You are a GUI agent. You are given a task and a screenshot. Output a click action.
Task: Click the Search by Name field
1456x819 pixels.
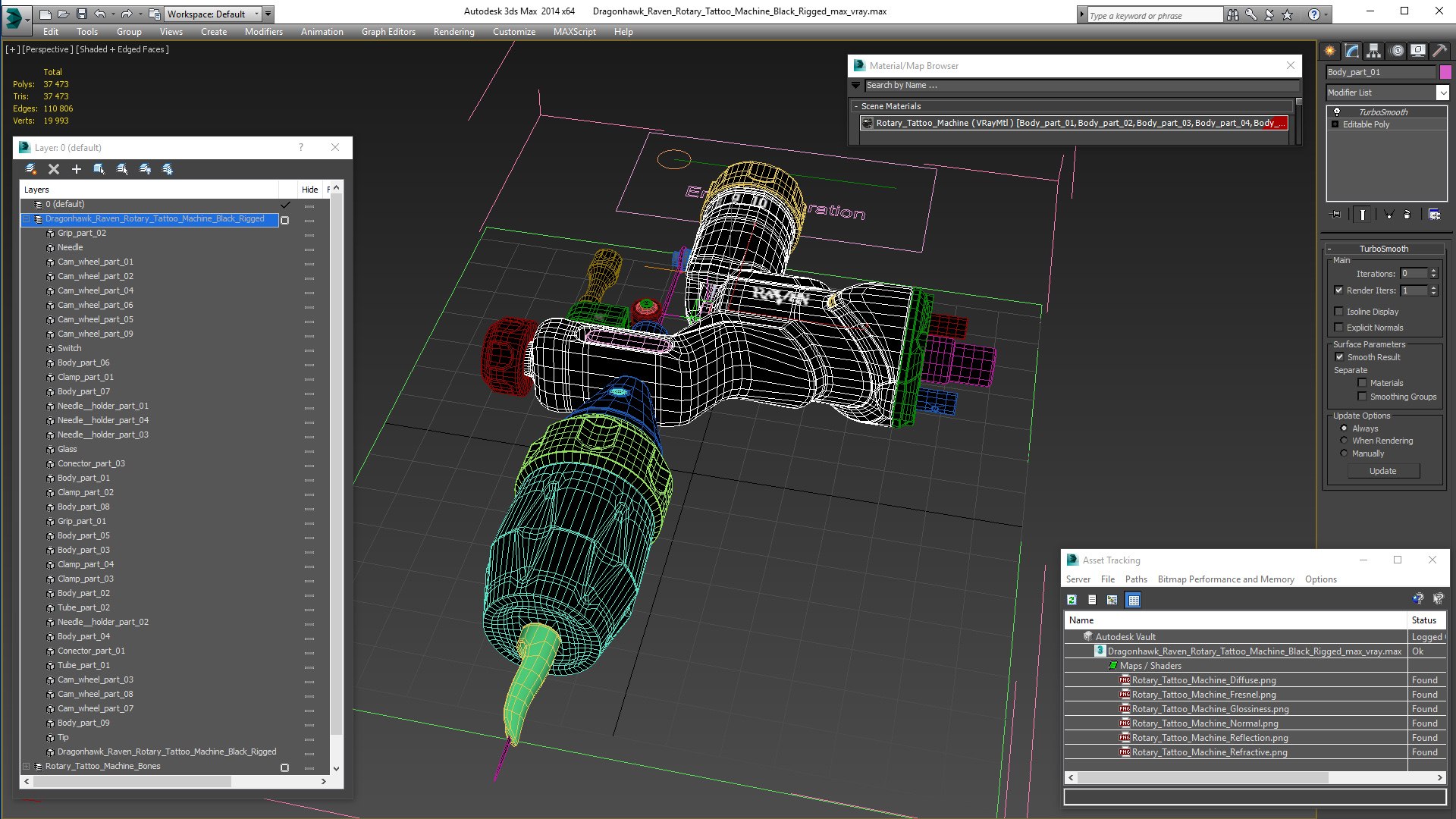point(1081,86)
